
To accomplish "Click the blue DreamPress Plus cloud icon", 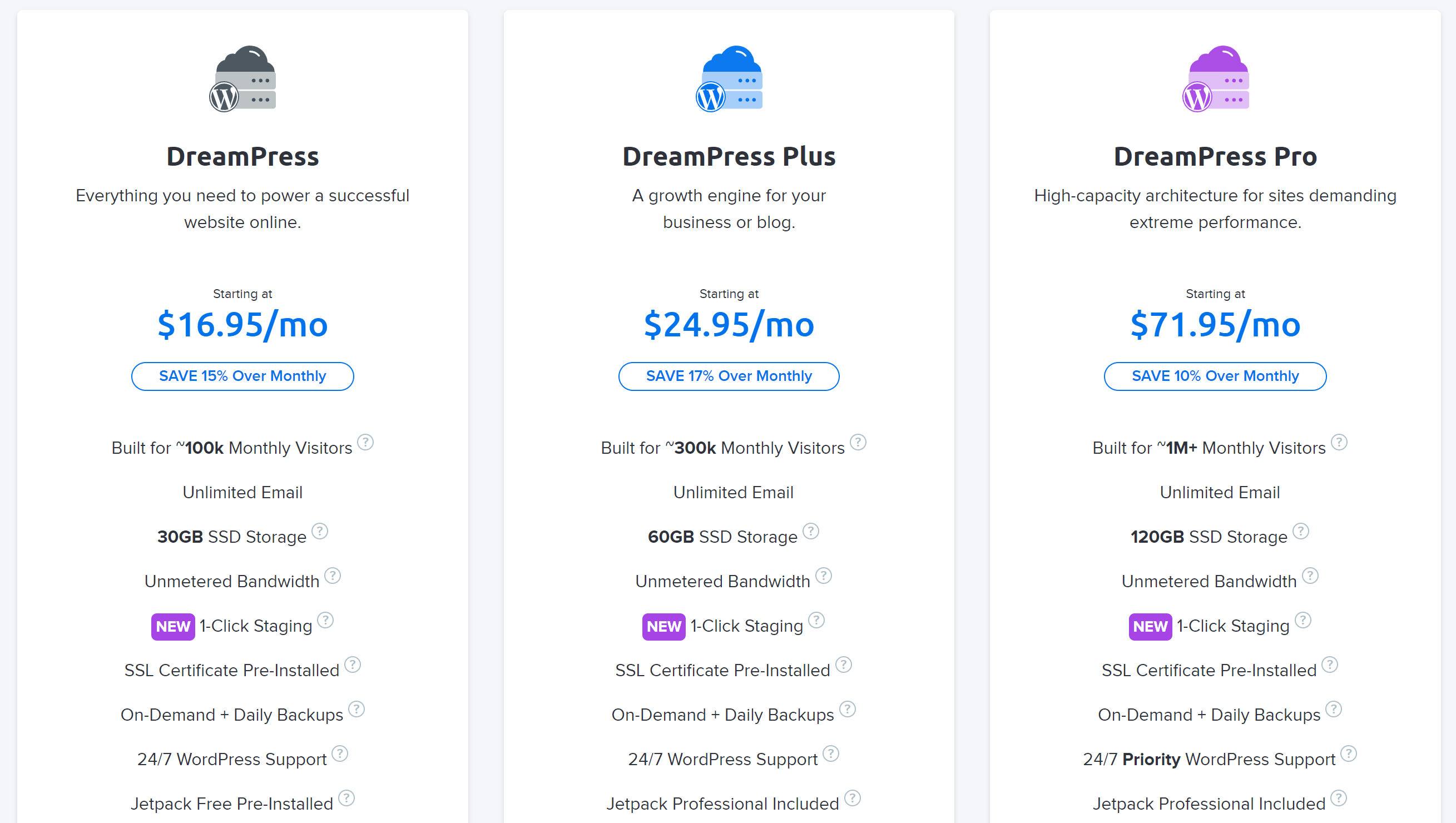I will pos(729,78).
